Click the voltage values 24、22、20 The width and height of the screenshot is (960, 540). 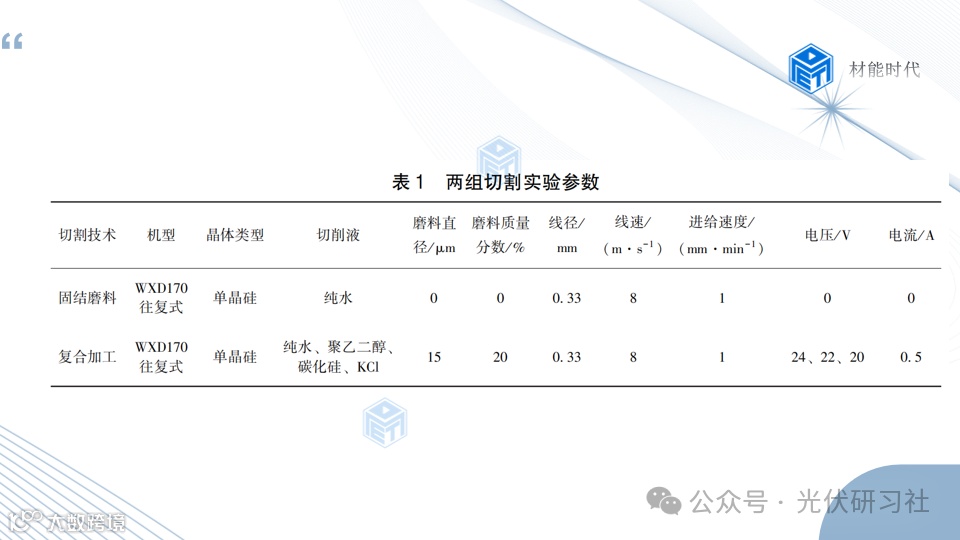coord(827,357)
